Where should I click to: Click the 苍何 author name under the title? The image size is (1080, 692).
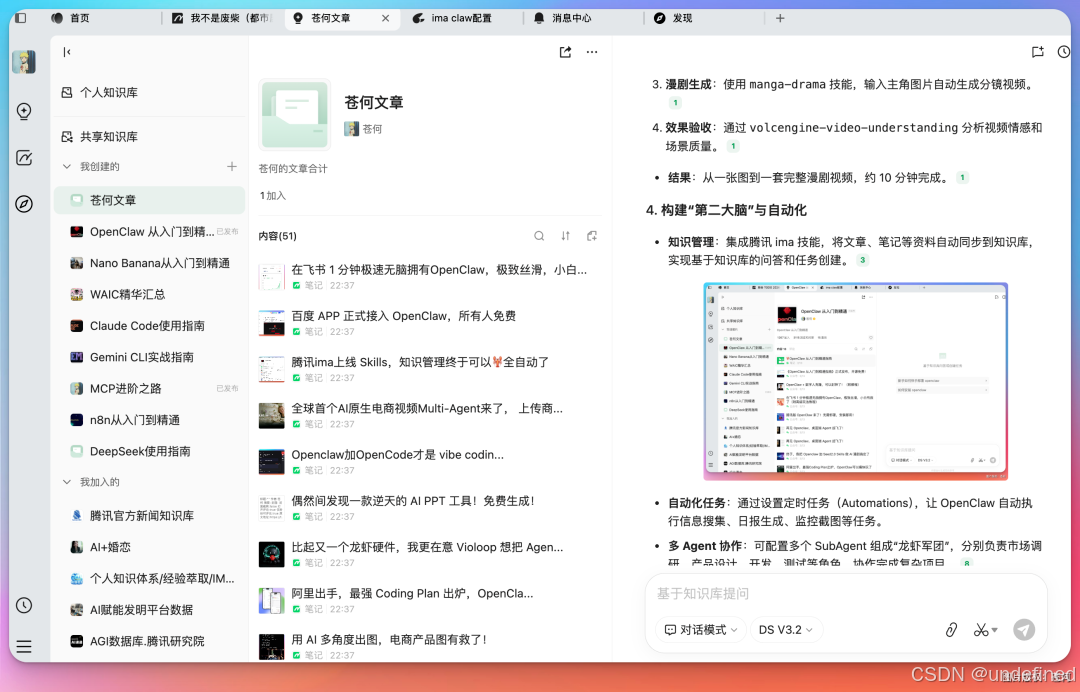pos(372,129)
